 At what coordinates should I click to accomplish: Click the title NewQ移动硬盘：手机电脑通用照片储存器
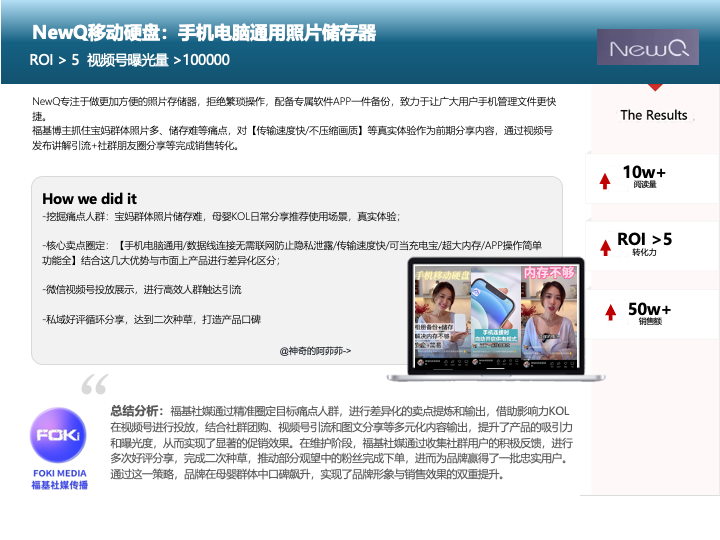[204, 33]
